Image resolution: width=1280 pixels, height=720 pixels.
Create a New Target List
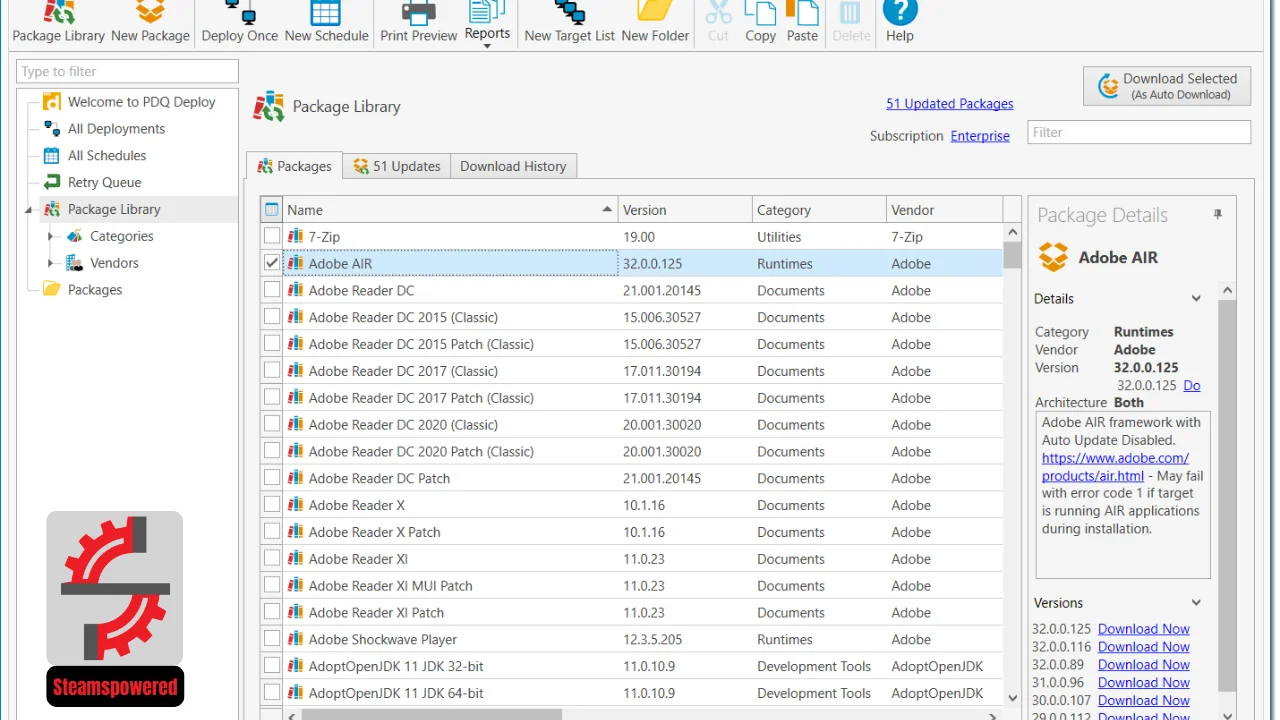pyautogui.click(x=570, y=22)
